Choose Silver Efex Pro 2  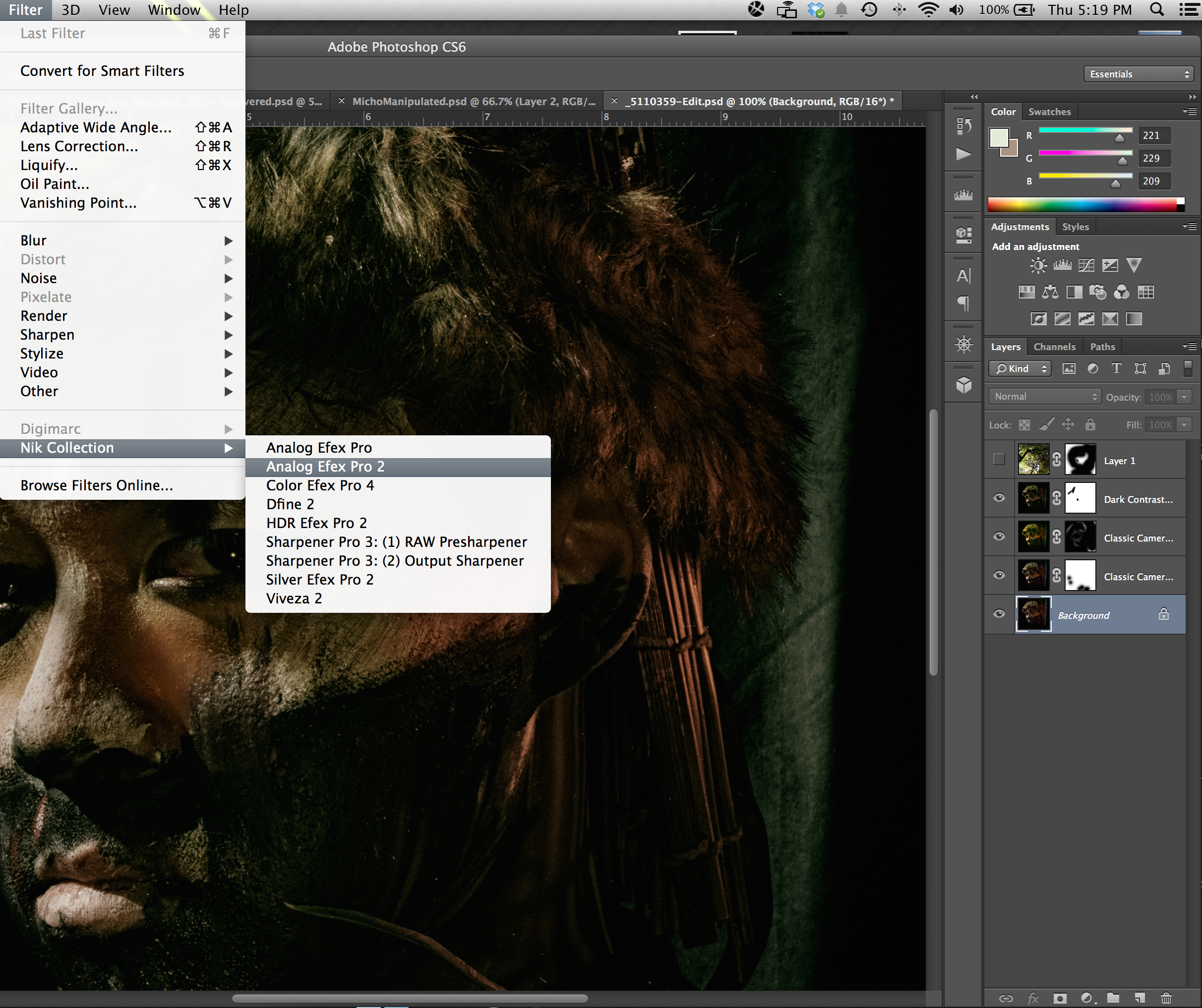[x=398, y=579]
